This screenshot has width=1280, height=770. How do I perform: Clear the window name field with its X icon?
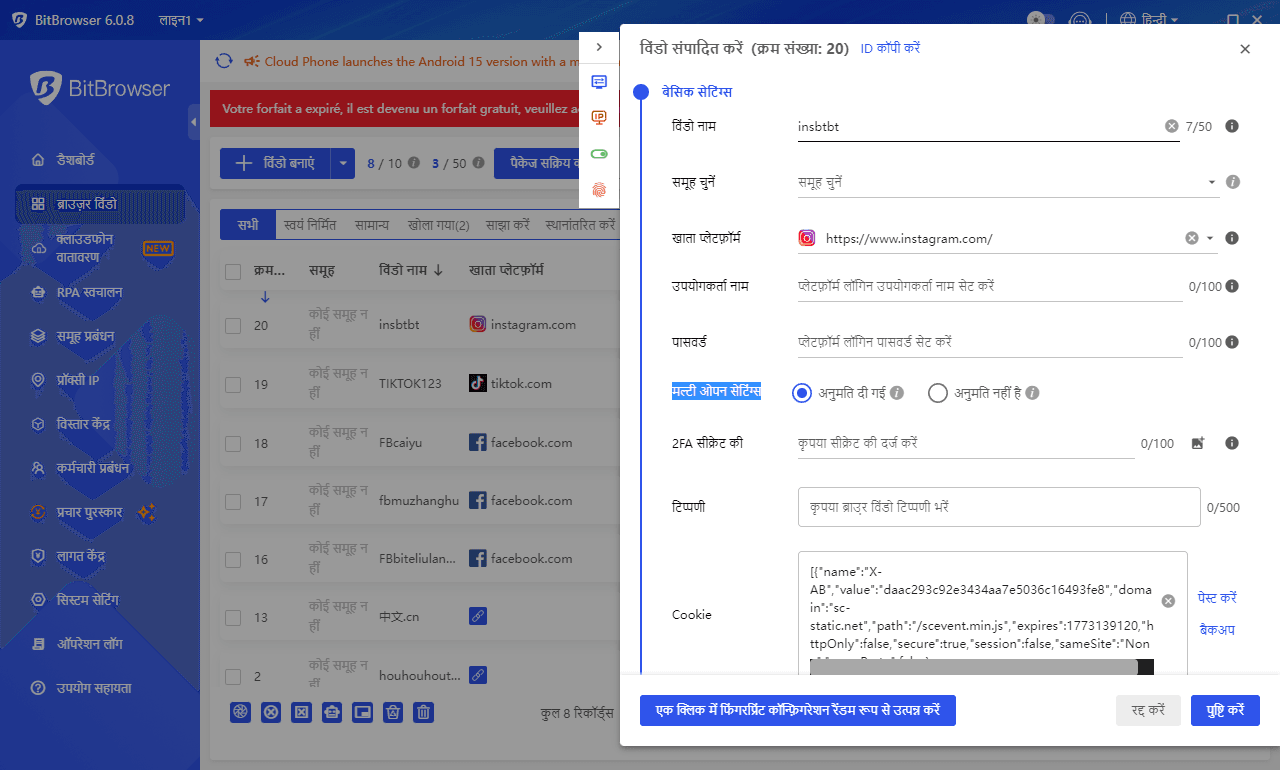tap(1171, 126)
